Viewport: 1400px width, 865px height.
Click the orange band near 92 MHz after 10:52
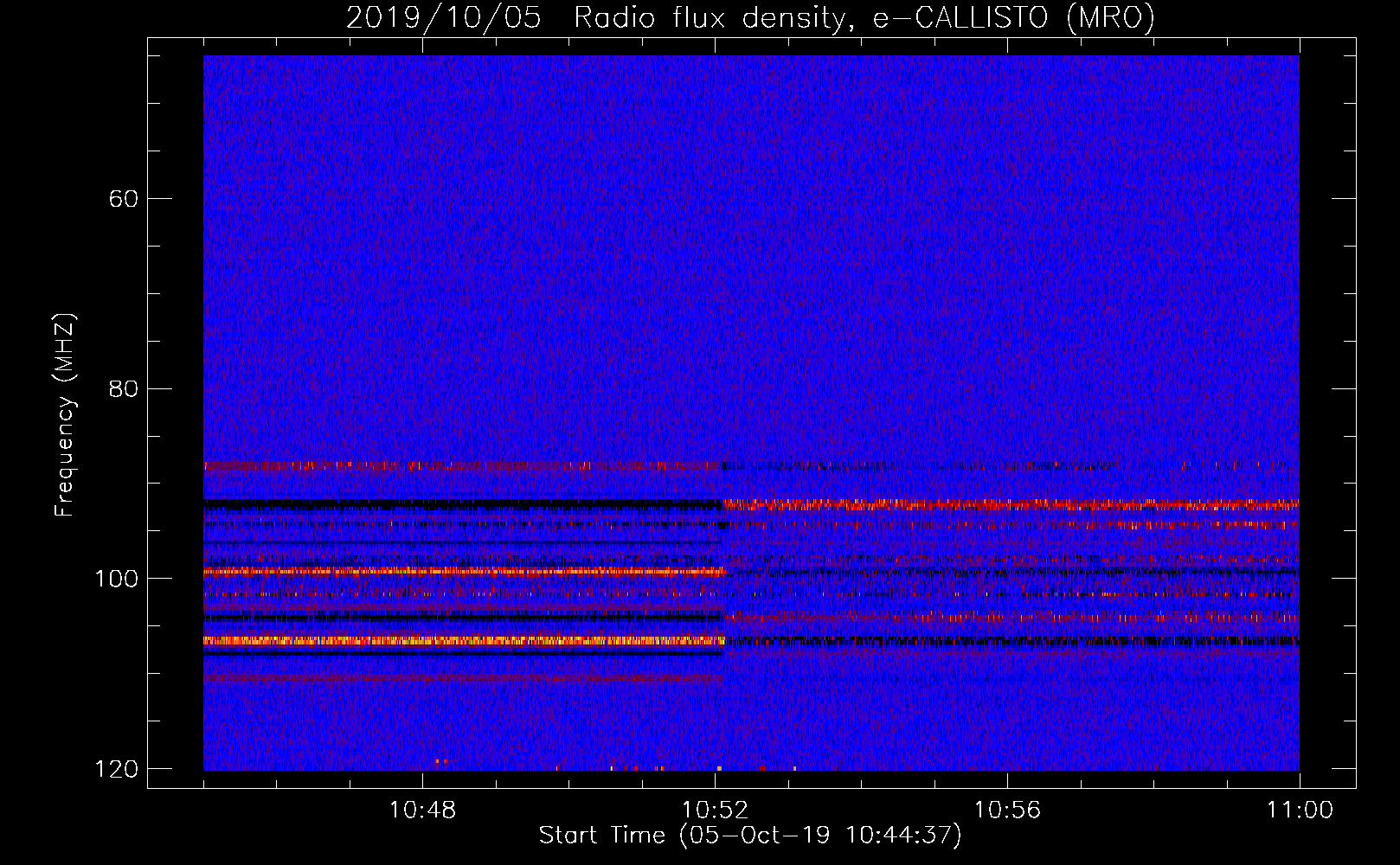click(1011, 503)
